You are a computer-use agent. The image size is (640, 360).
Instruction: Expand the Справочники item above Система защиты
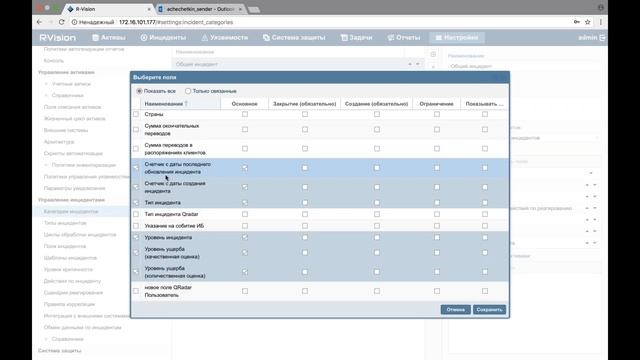(x=46, y=339)
